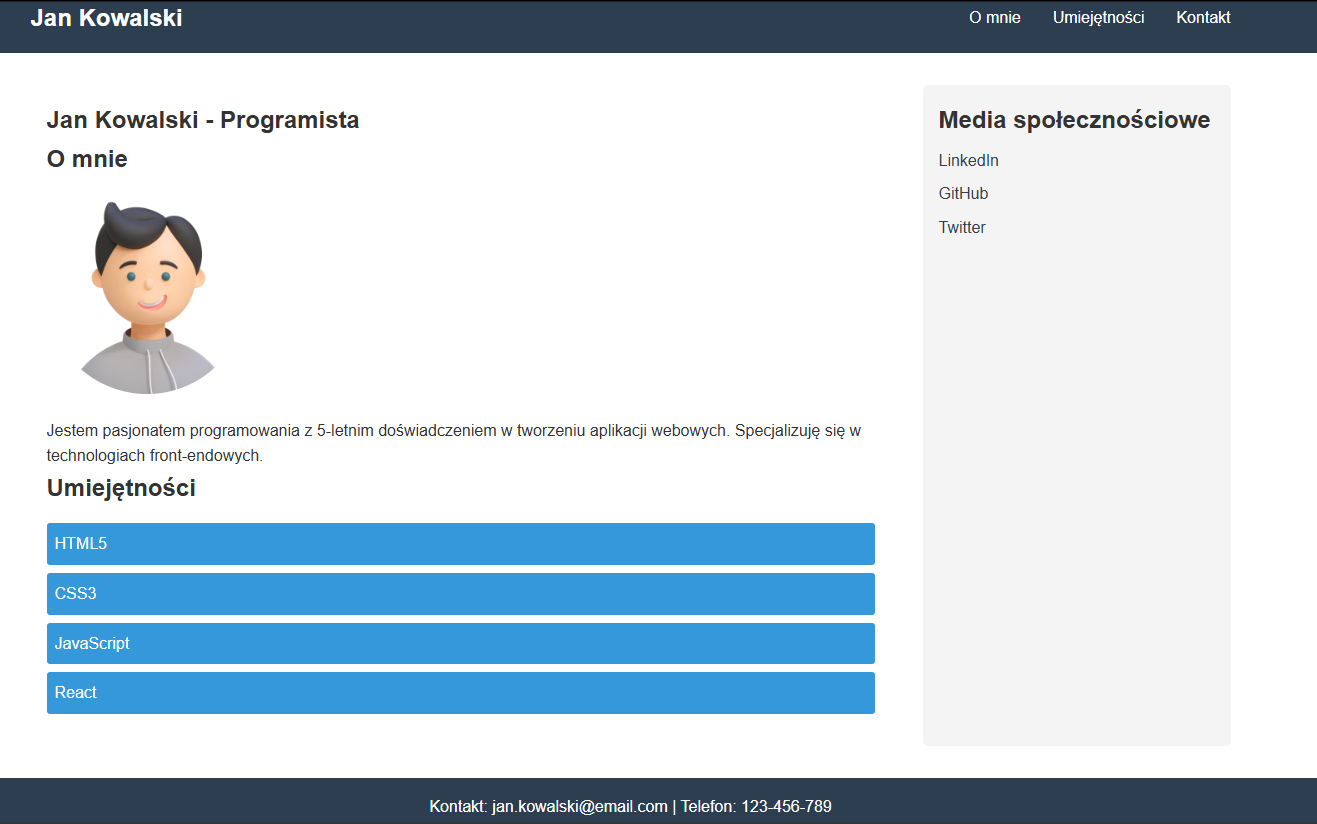Click the jan.kowalski@email.com address in footer
Image resolution: width=1317 pixels, height=824 pixels.
pos(579,807)
